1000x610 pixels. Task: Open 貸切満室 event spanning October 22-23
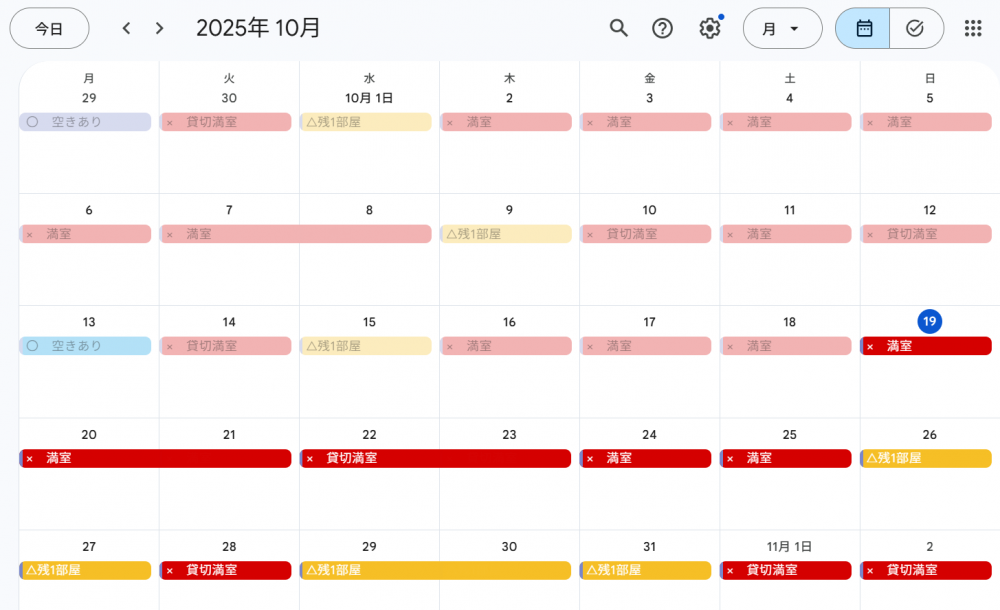pos(435,458)
